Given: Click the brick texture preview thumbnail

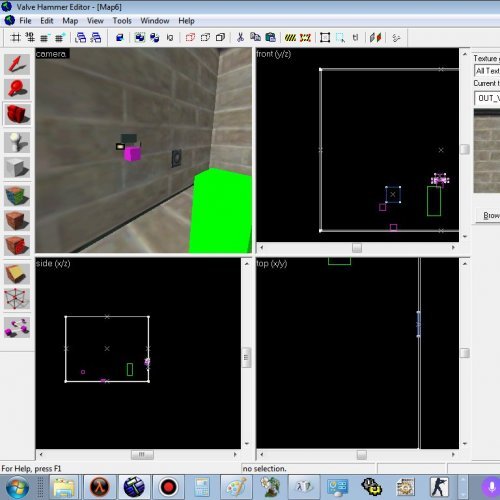Looking at the screenshot, I should [x=487, y=151].
